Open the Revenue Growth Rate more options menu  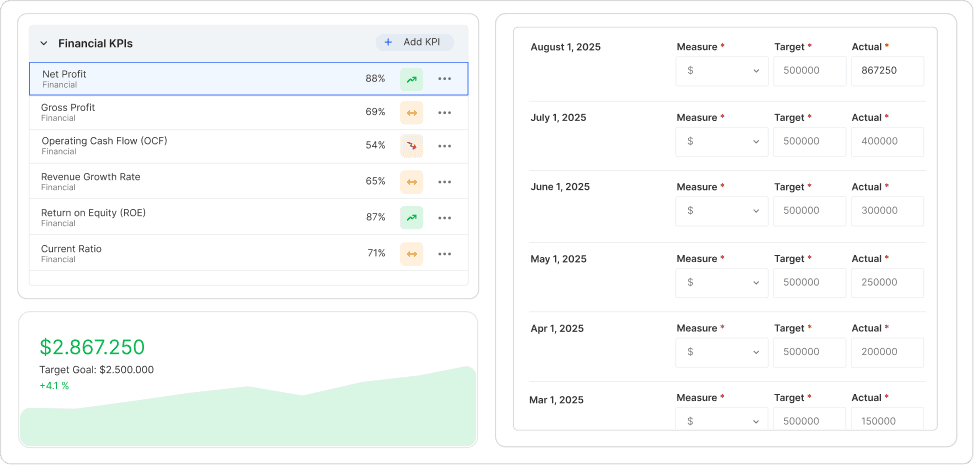pyautogui.click(x=444, y=182)
